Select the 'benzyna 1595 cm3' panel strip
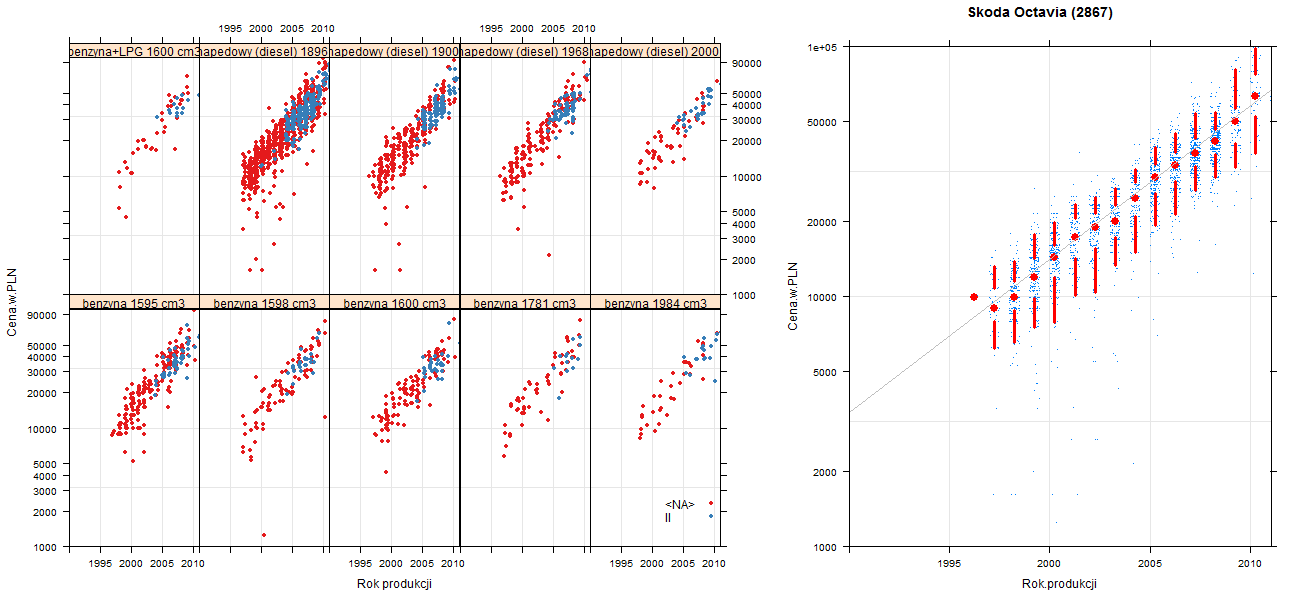The width and height of the screenshot is (1300, 600). click(134, 302)
